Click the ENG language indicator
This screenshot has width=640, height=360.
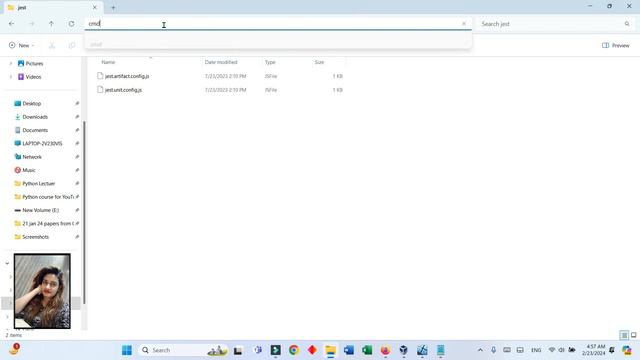coord(536,350)
